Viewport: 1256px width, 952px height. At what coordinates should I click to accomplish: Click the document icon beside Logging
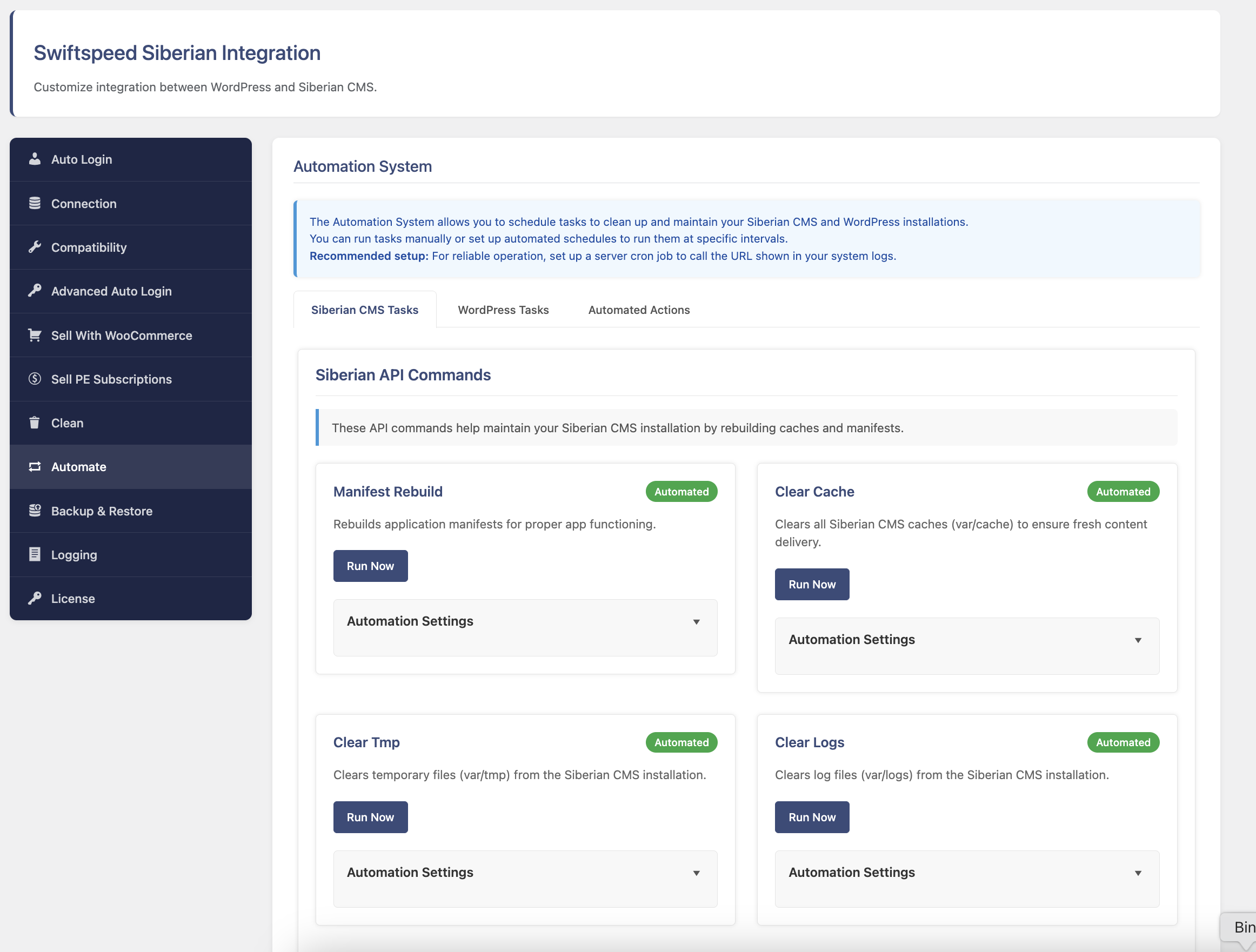coord(35,554)
